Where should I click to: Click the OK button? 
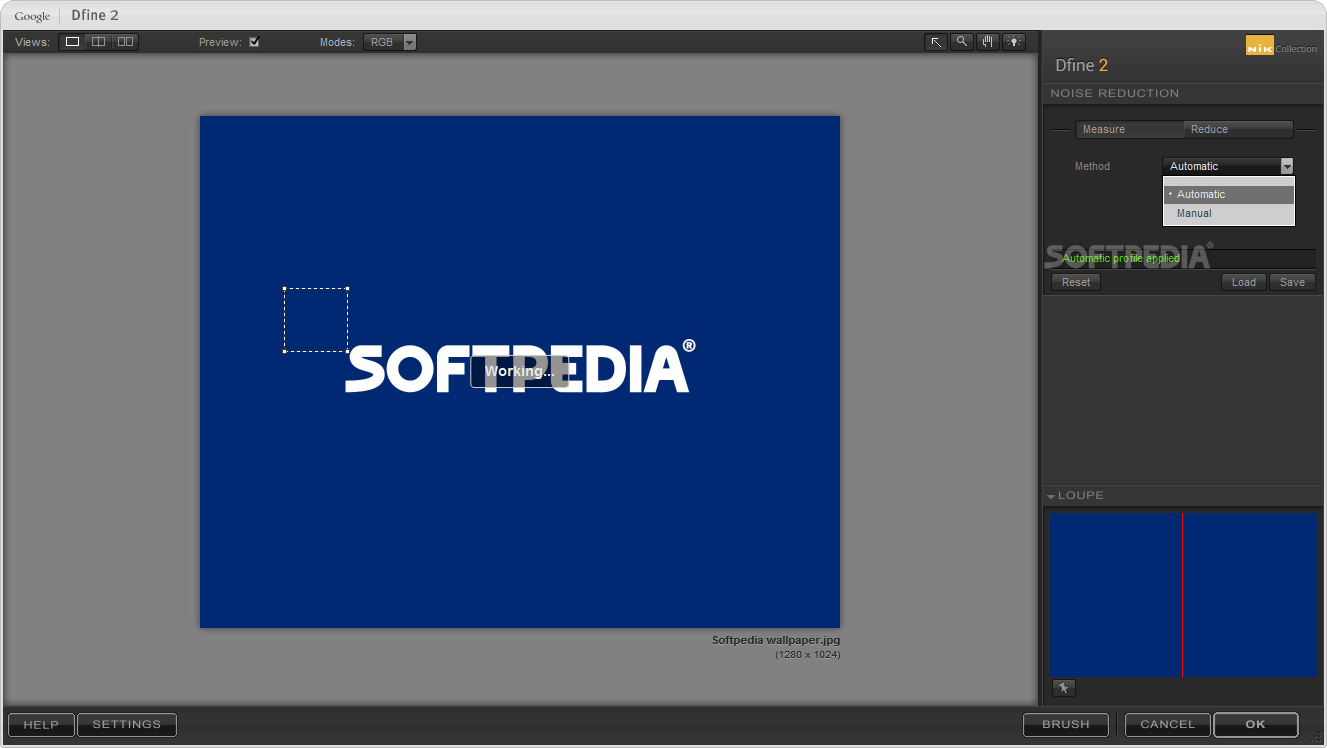1256,725
